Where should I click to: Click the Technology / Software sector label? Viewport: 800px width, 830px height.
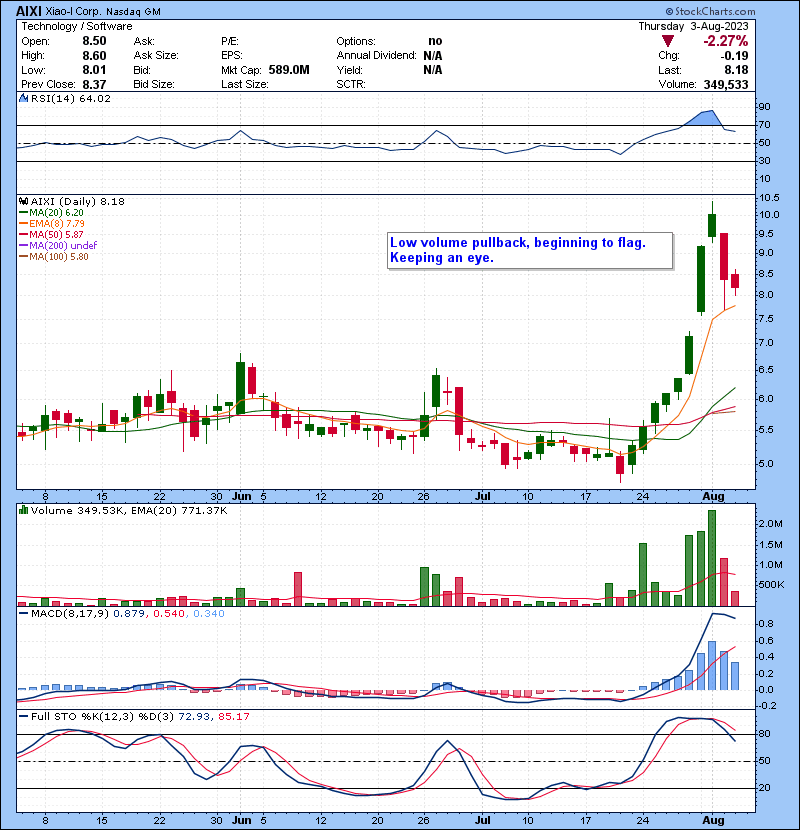tap(77, 26)
